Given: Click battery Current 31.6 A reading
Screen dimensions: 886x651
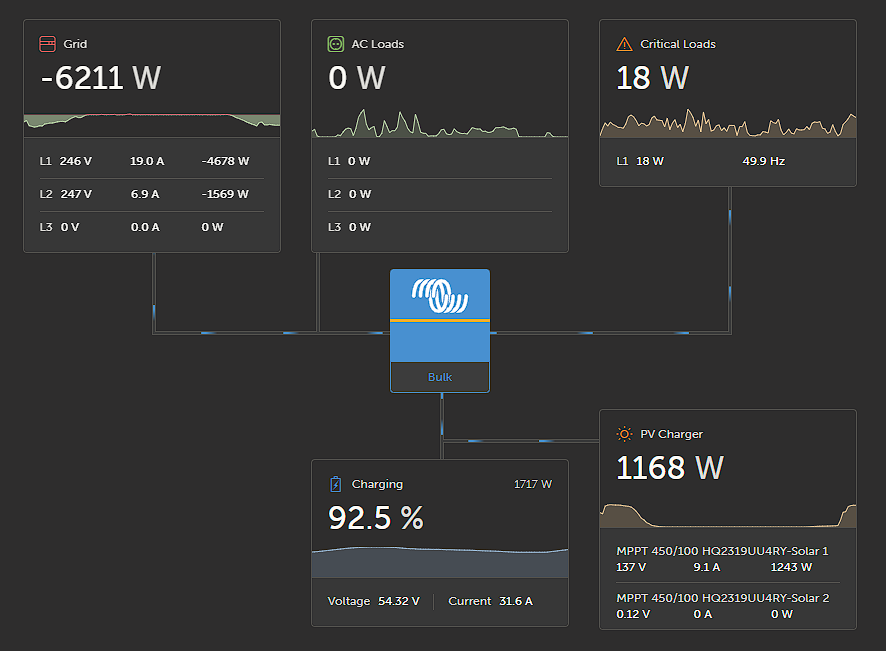Looking at the screenshot, I should coord(490,601).
